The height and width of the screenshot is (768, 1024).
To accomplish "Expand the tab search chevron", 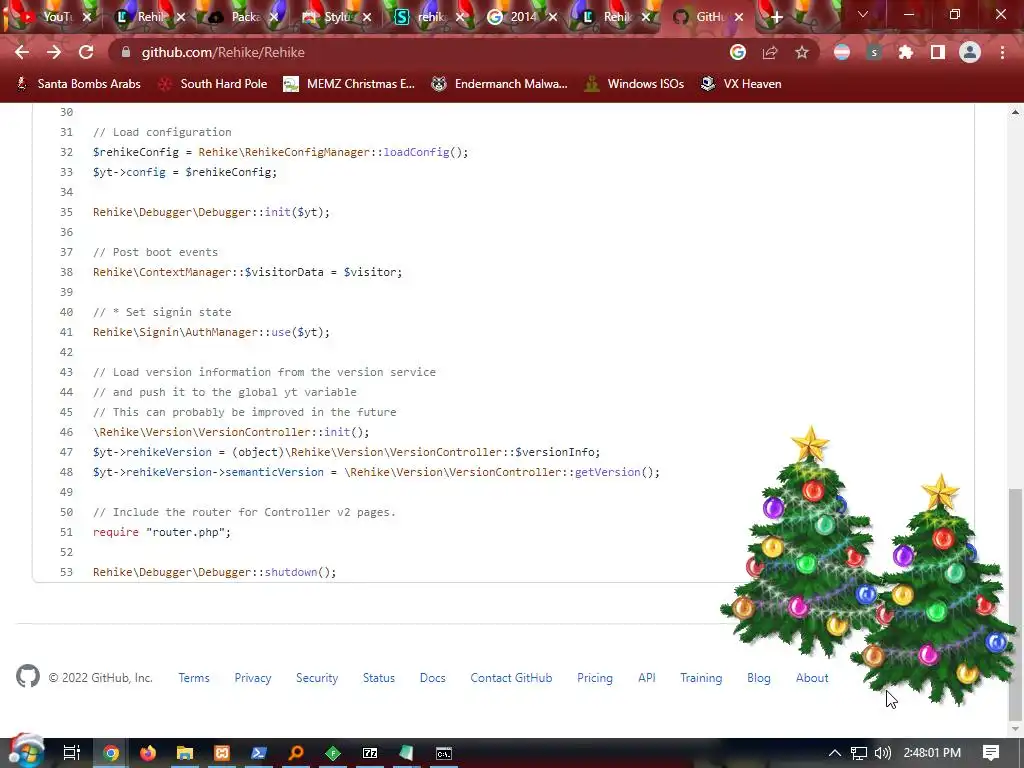I will click(863, 14).
